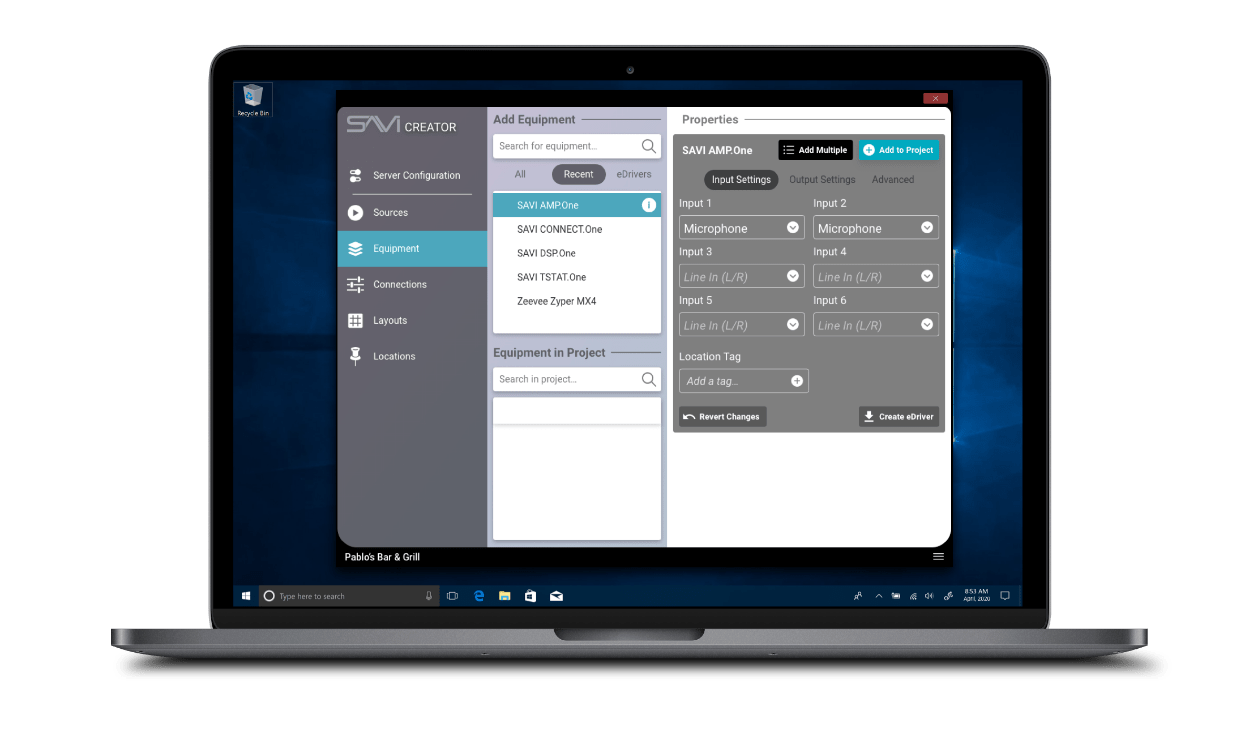Viewport: 1258px width, 732px height.
Task: Open the Windows notification center
Action: coord(1005,596)
